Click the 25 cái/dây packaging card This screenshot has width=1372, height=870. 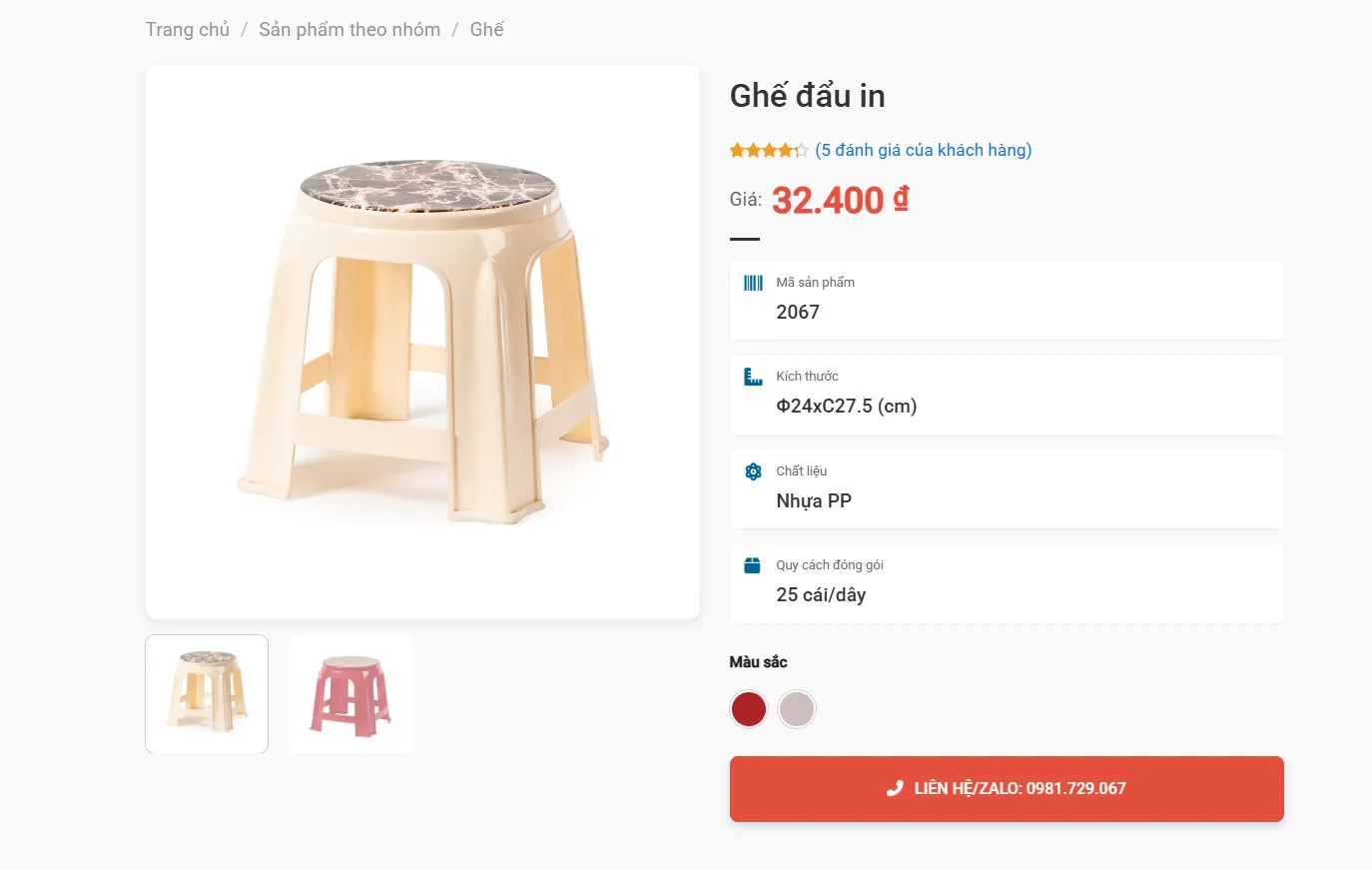click(1007, 583)
